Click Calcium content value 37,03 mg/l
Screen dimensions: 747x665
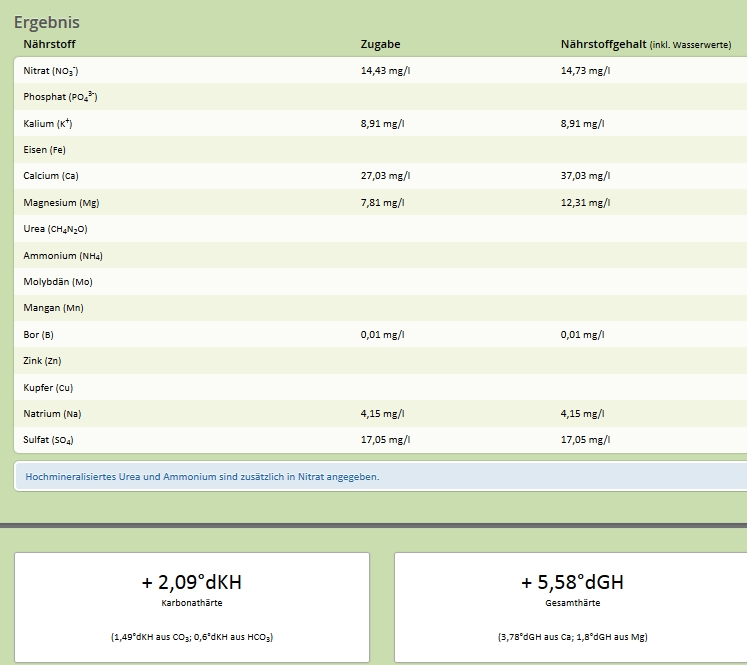click(x=585, y=176)
